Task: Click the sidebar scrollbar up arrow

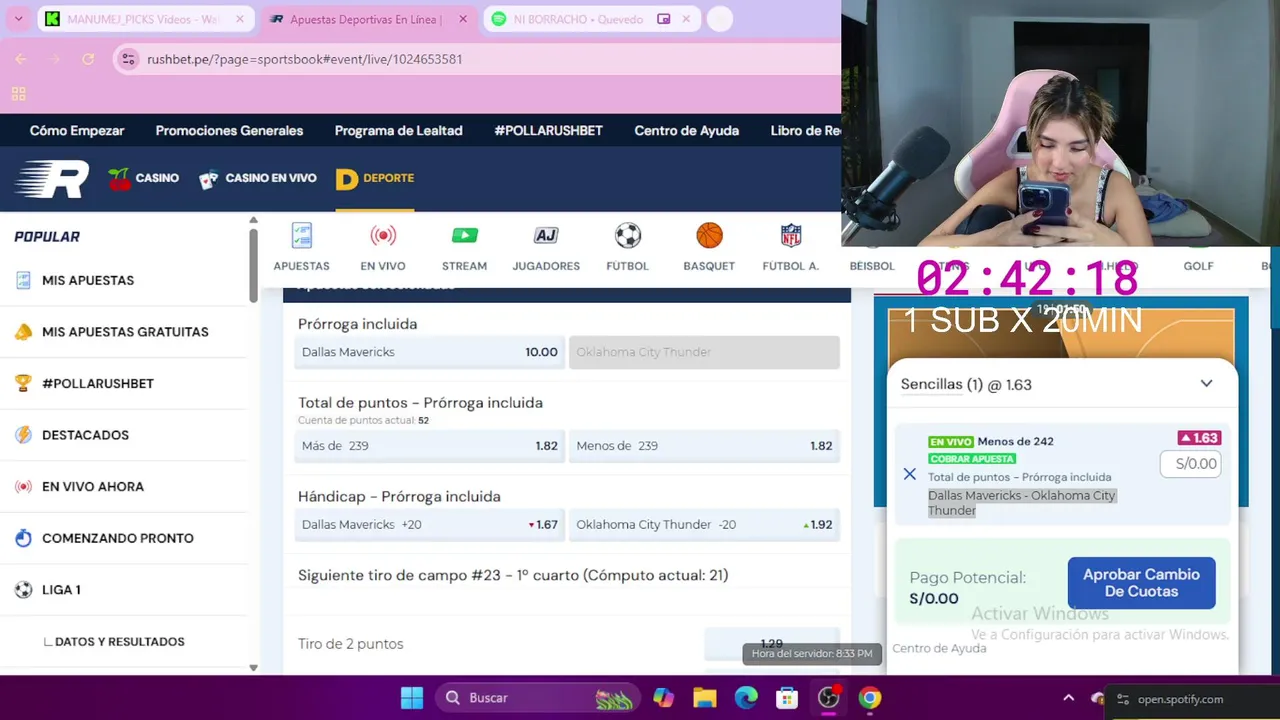Action: click(x=253, y=220)
